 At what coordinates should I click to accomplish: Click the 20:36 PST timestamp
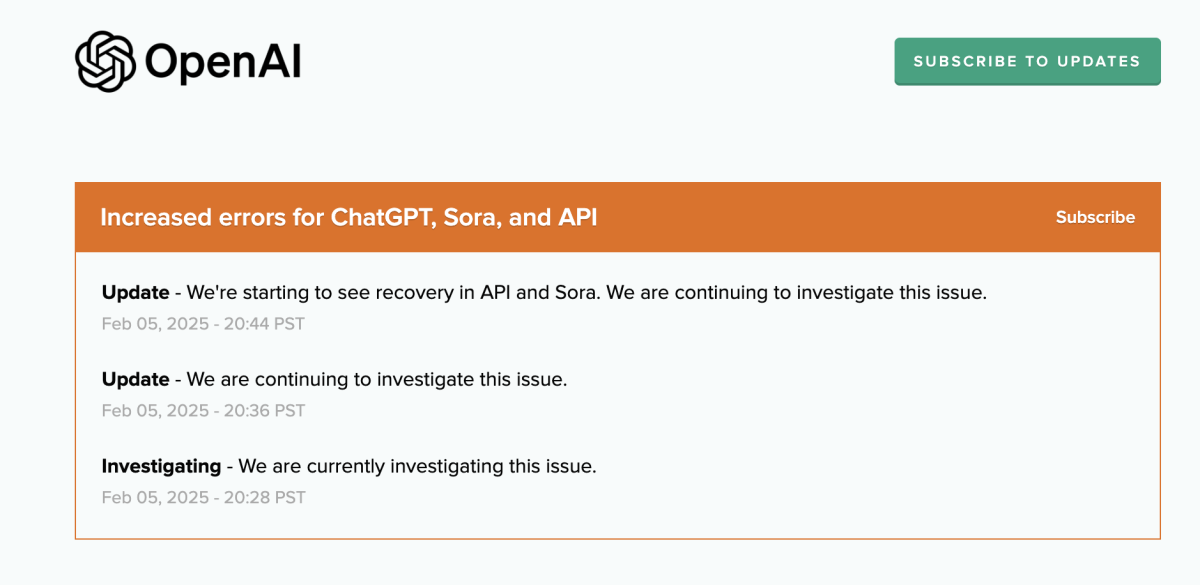click(x=203, y=411)
